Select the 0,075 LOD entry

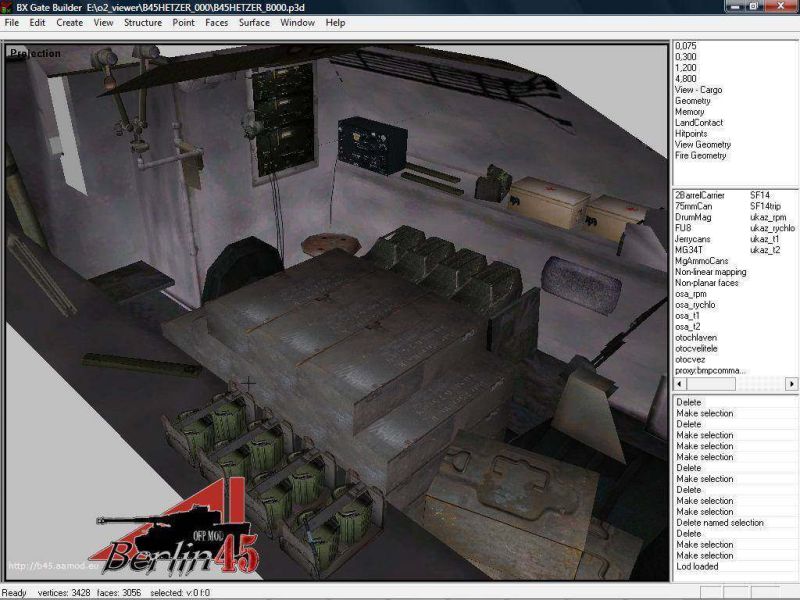[x=686, y=46]
